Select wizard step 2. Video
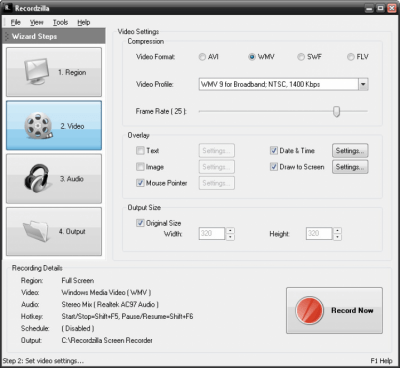This screenshot has height=368, width=400. (x=54, y=125)
